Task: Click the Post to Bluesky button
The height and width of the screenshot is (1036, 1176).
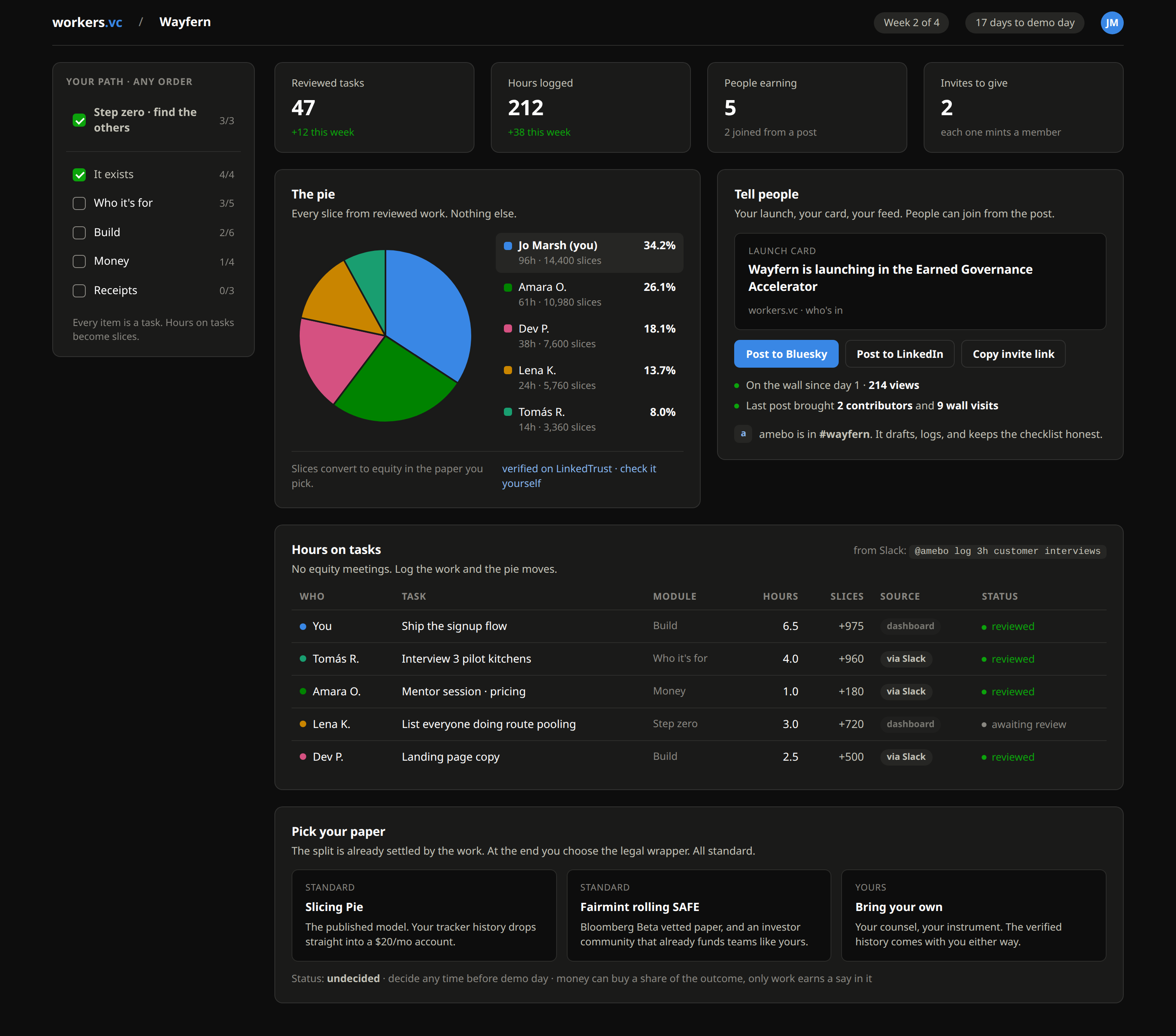Action: point(786,354)
